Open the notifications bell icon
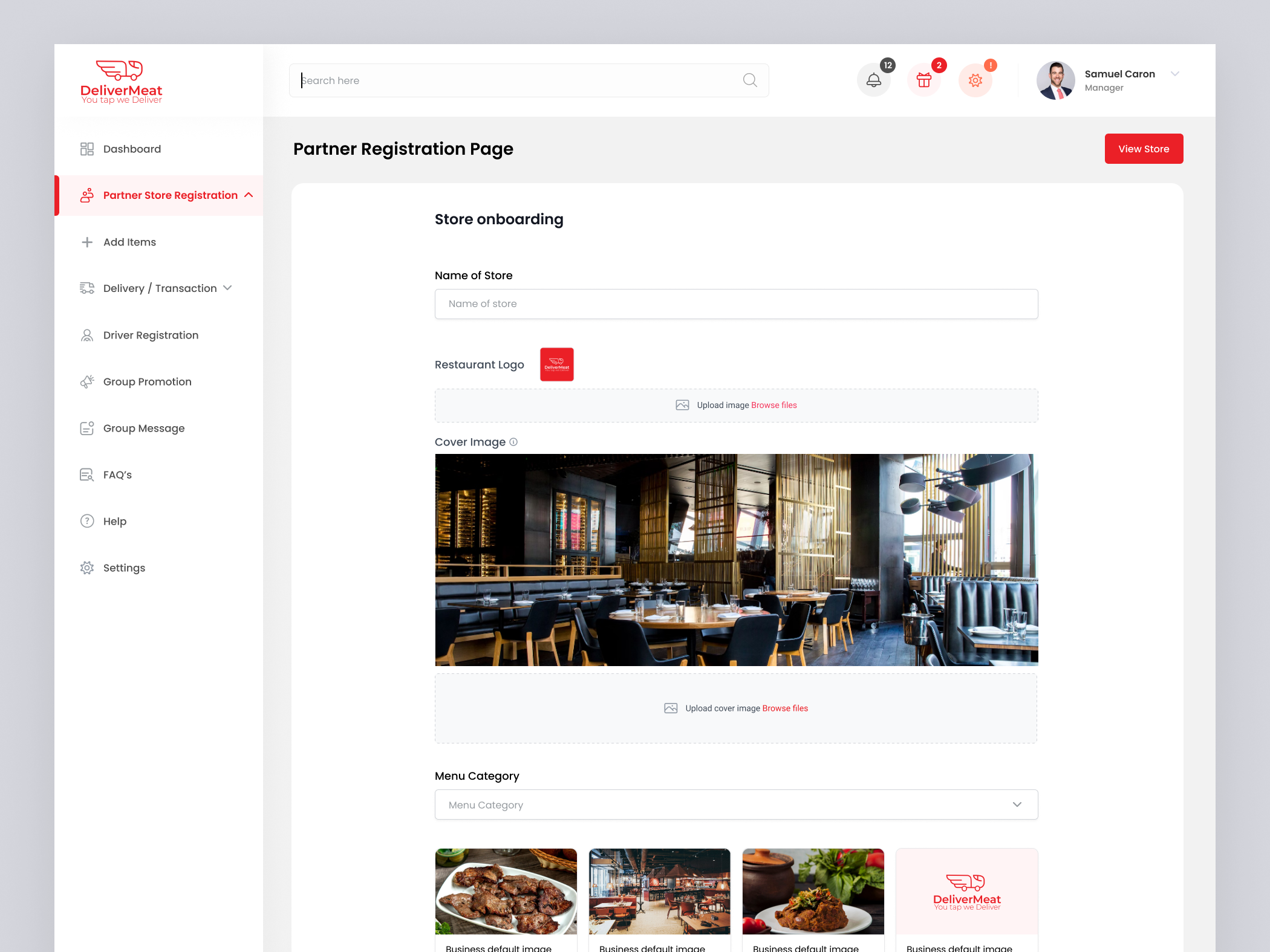The width and height of the screenshot is (1270, 952). point(873,80)
